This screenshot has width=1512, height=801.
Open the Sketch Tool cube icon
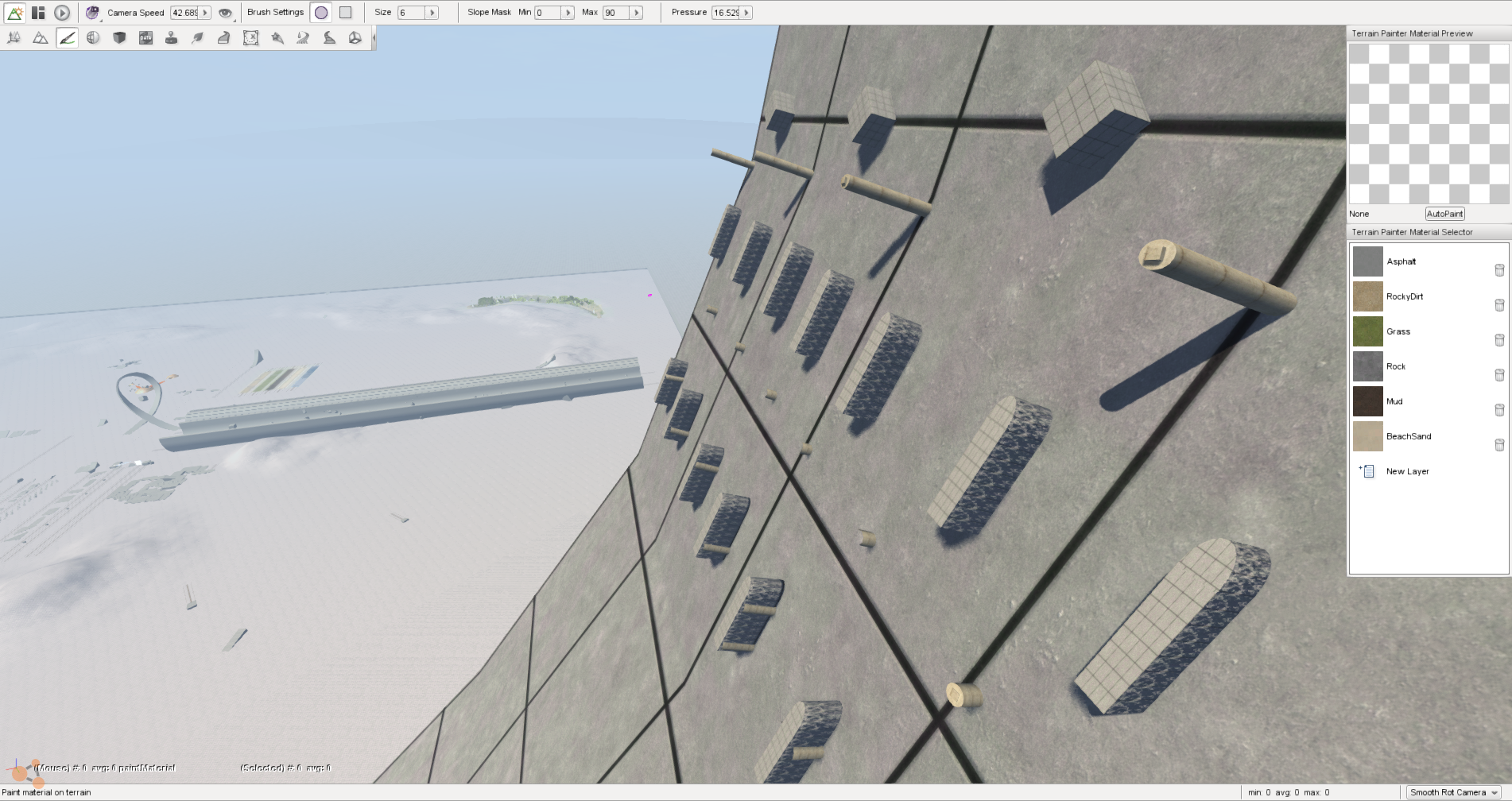point(119,37)
